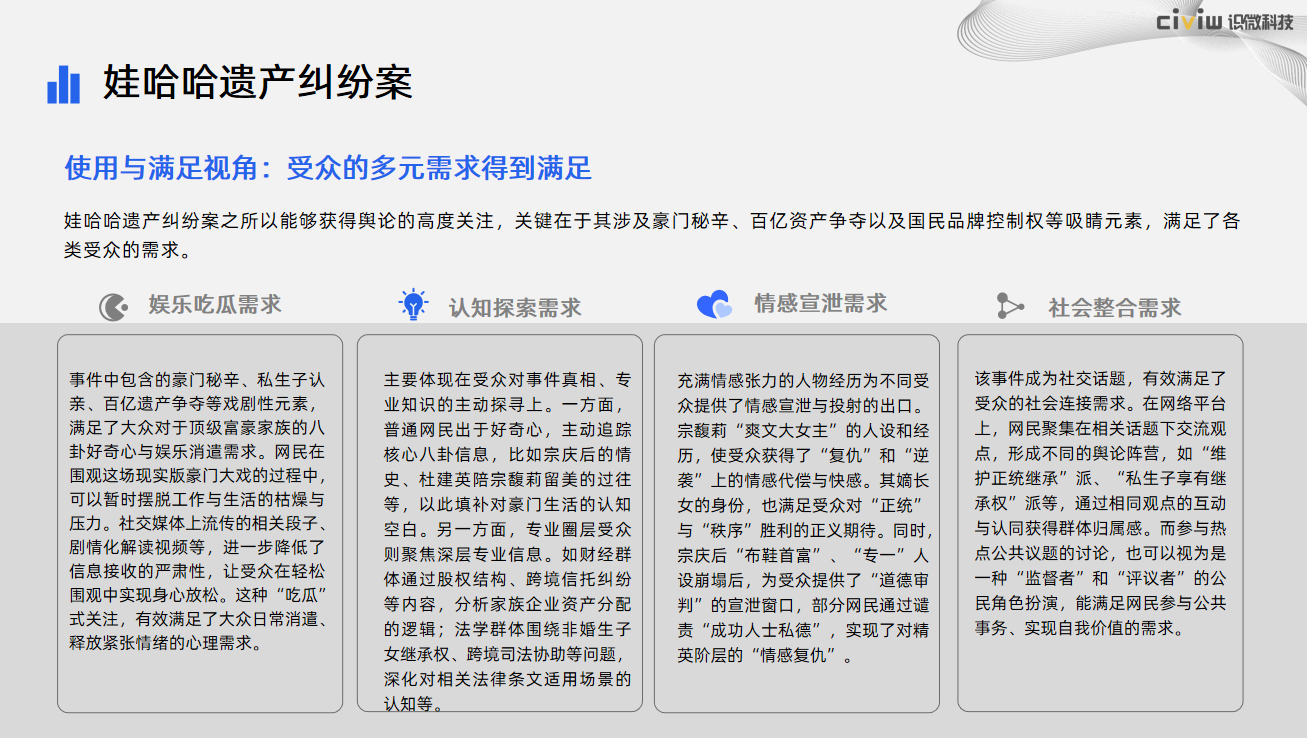Click the text card beginning 充满情感张力的人物经历
Viewport: 1307px width, 738px height.
pos(796,522)
